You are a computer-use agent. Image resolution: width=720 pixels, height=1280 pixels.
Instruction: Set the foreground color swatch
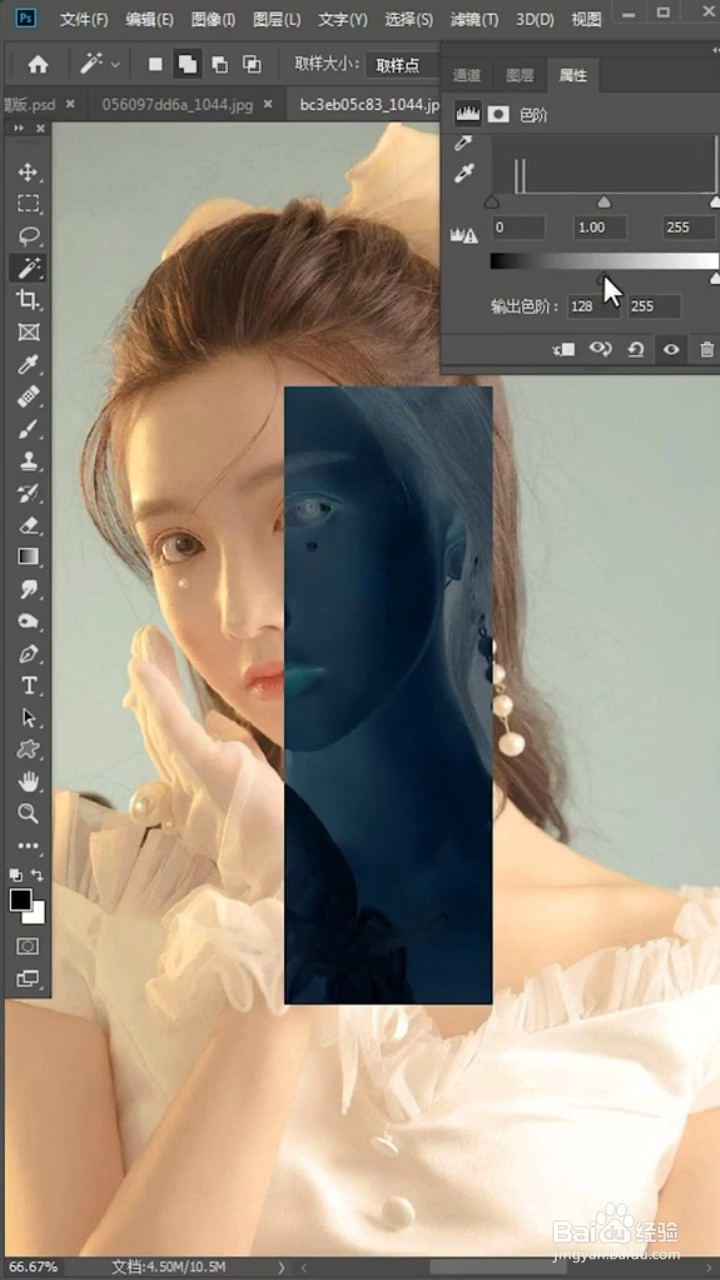[20, 900]
